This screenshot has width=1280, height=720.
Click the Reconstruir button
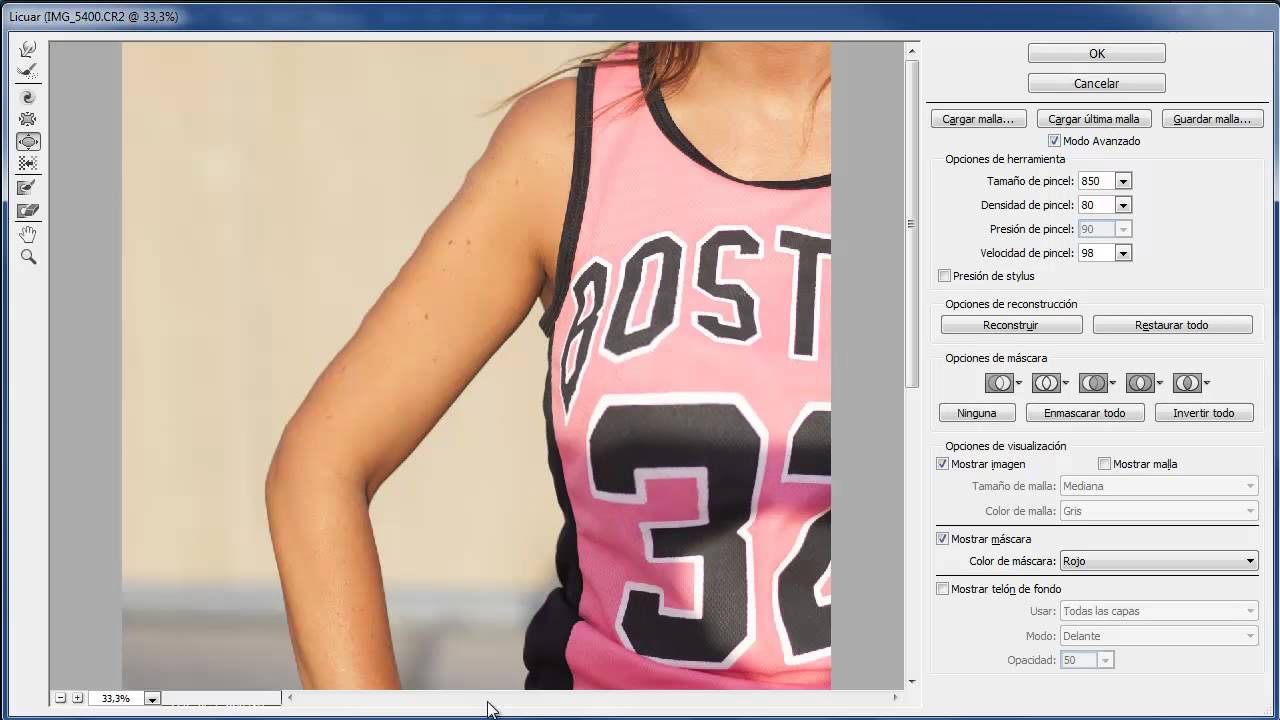pos(1011,325)
